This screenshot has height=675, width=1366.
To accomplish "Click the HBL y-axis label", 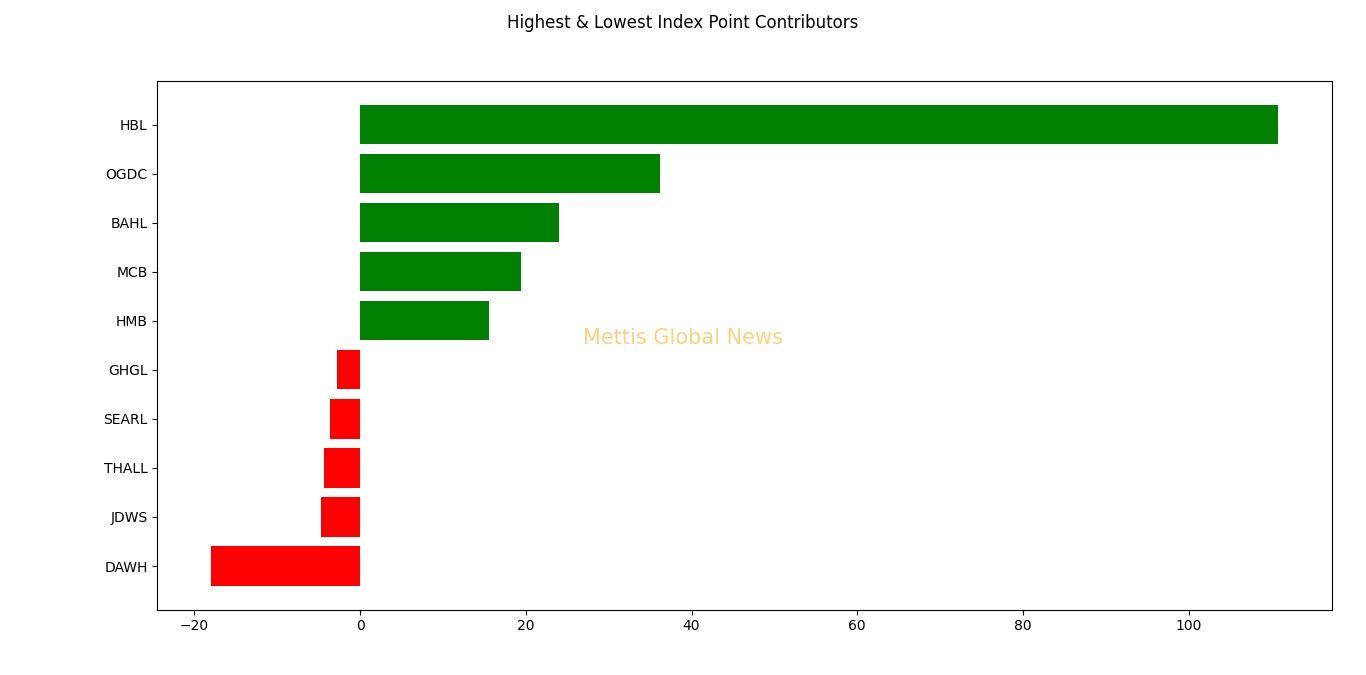I will 133,125.
